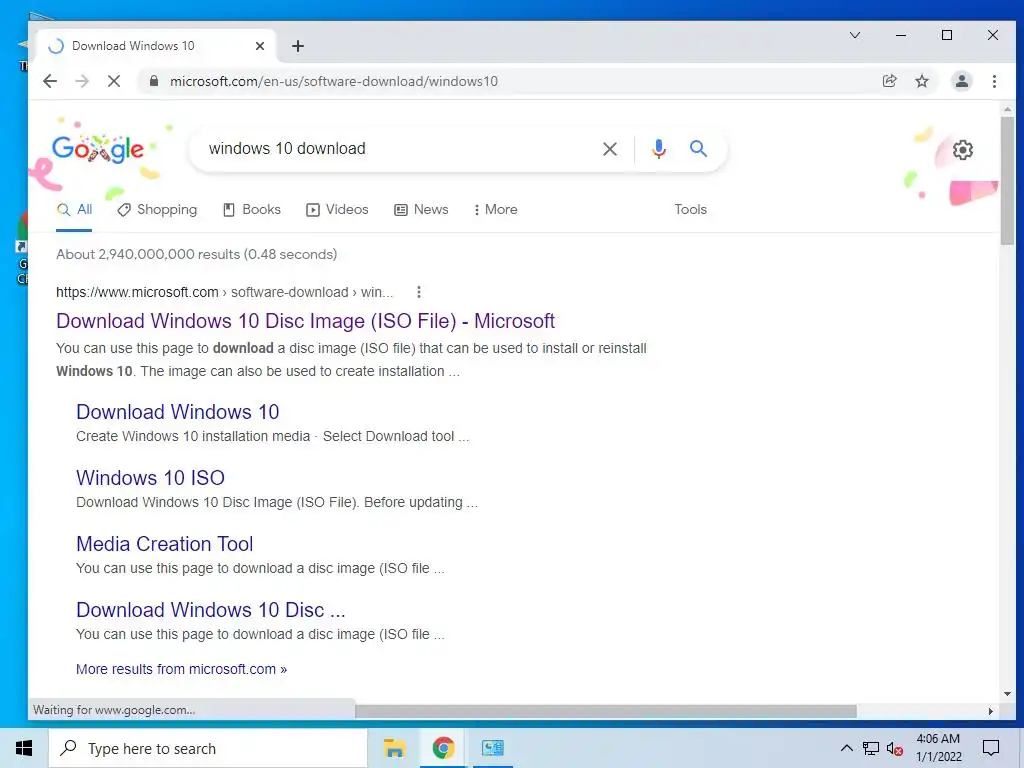Show more results from microsoft.com
This screenshot has height=768, width=1024.
[182, 669]
